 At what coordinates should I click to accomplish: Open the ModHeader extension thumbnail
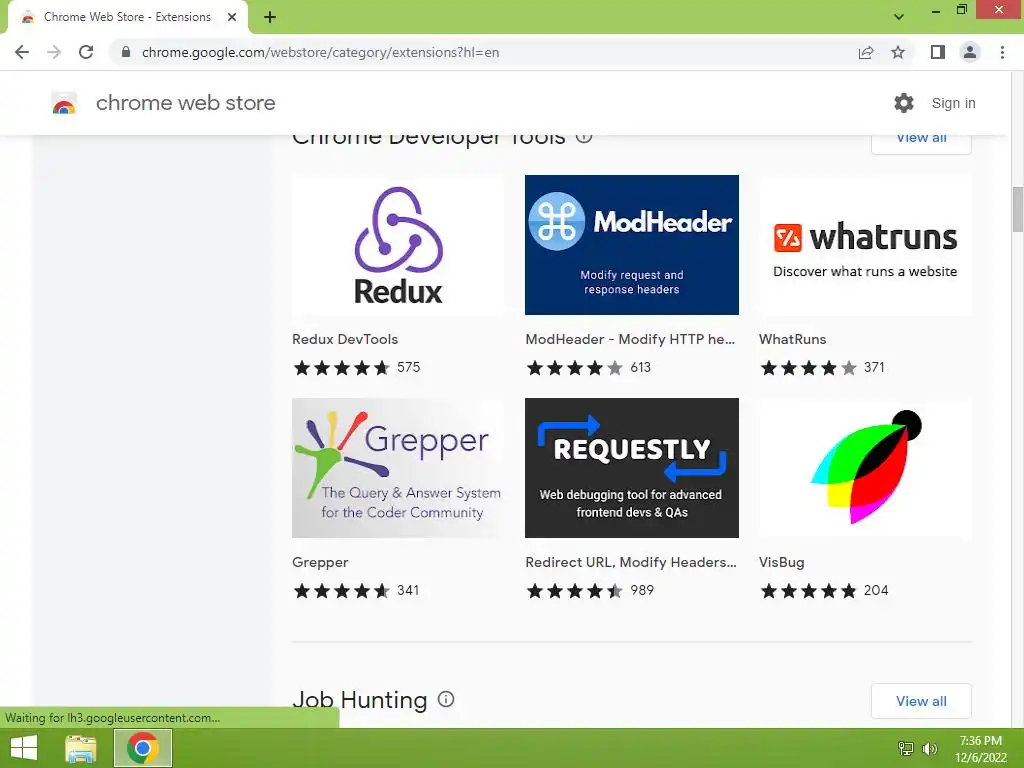click(632, 245)
